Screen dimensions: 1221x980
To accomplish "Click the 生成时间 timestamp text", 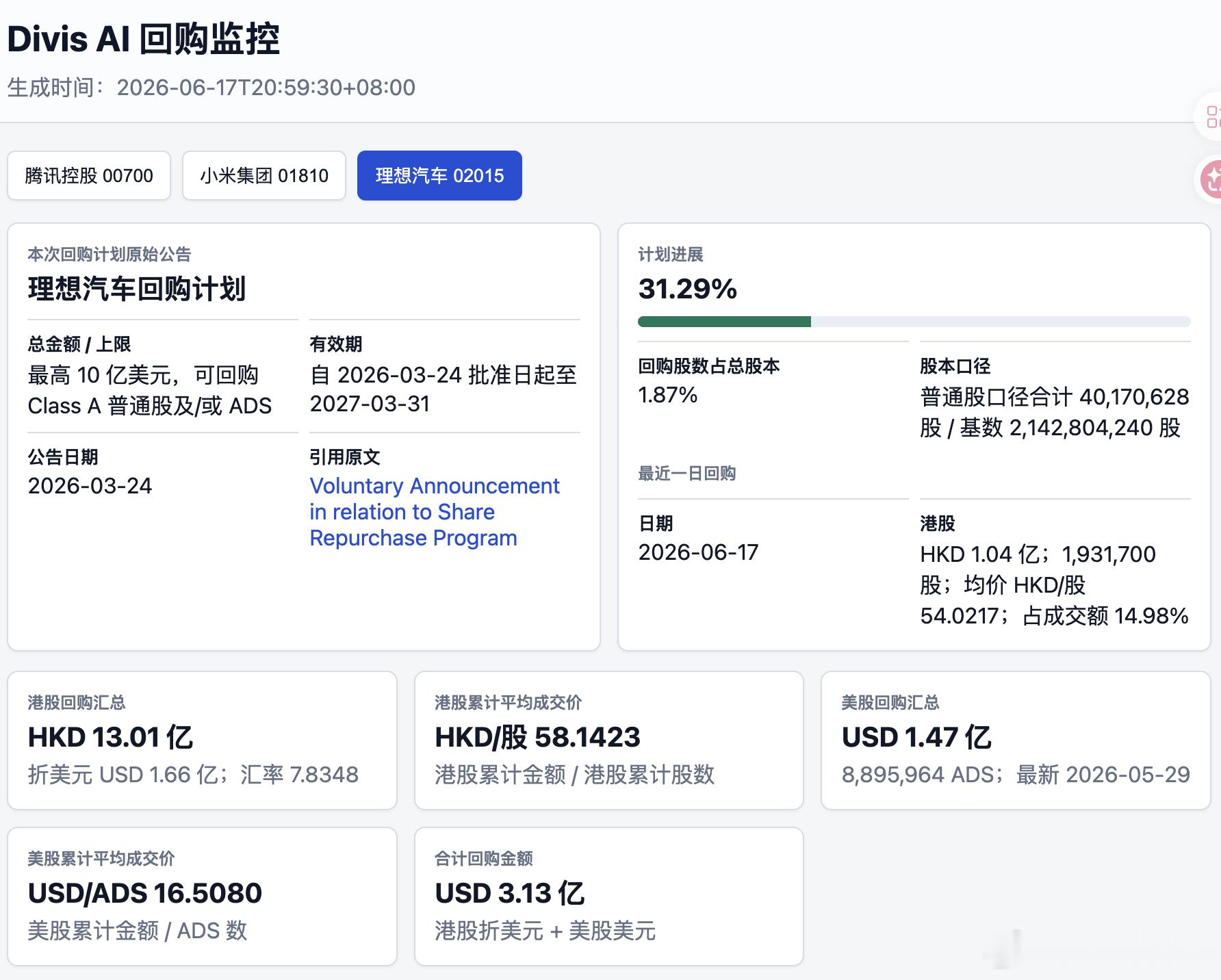I will point(211,88).
